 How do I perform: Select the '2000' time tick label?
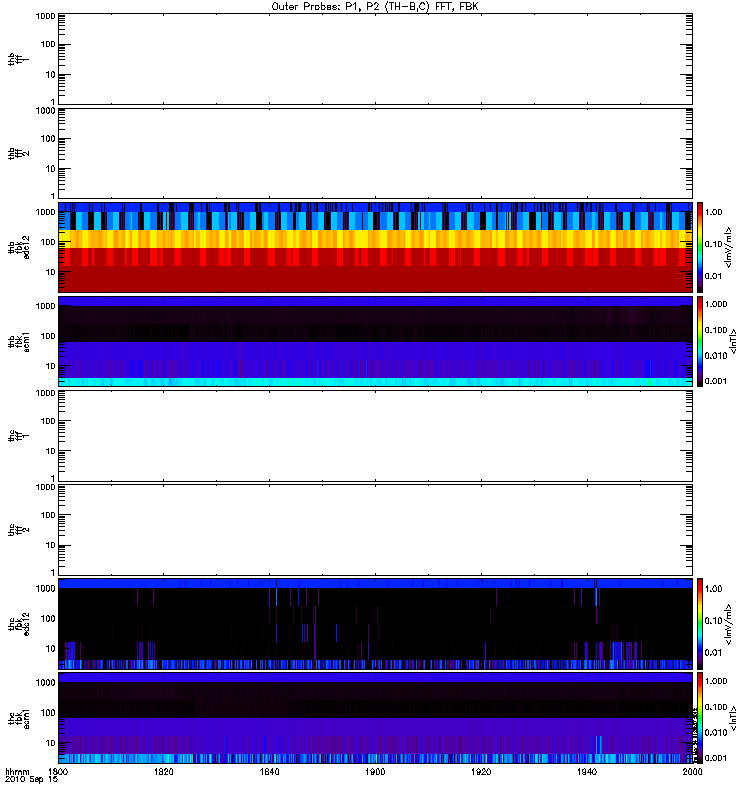692,771
